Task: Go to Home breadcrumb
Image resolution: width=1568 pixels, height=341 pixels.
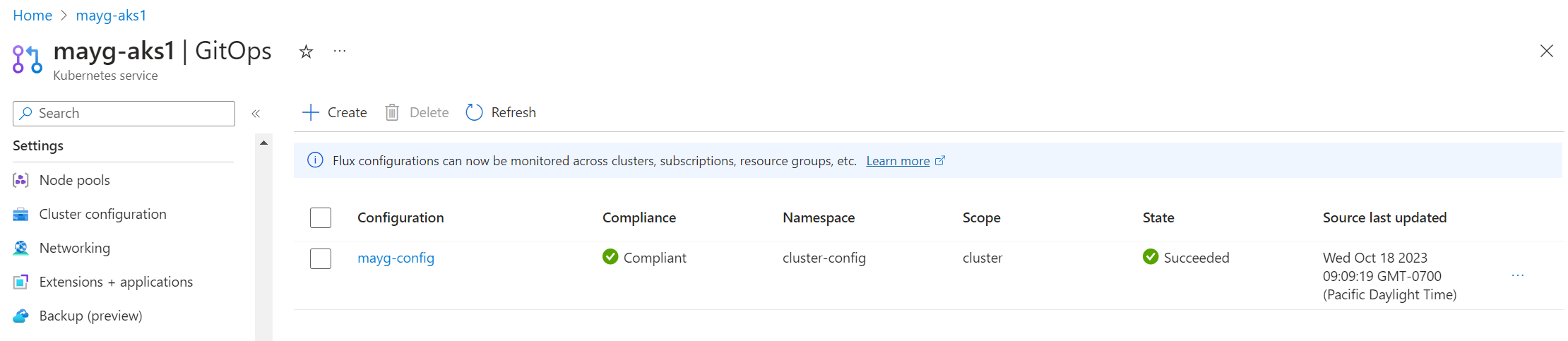Action: pyautogui.click(x=32, y=16)
